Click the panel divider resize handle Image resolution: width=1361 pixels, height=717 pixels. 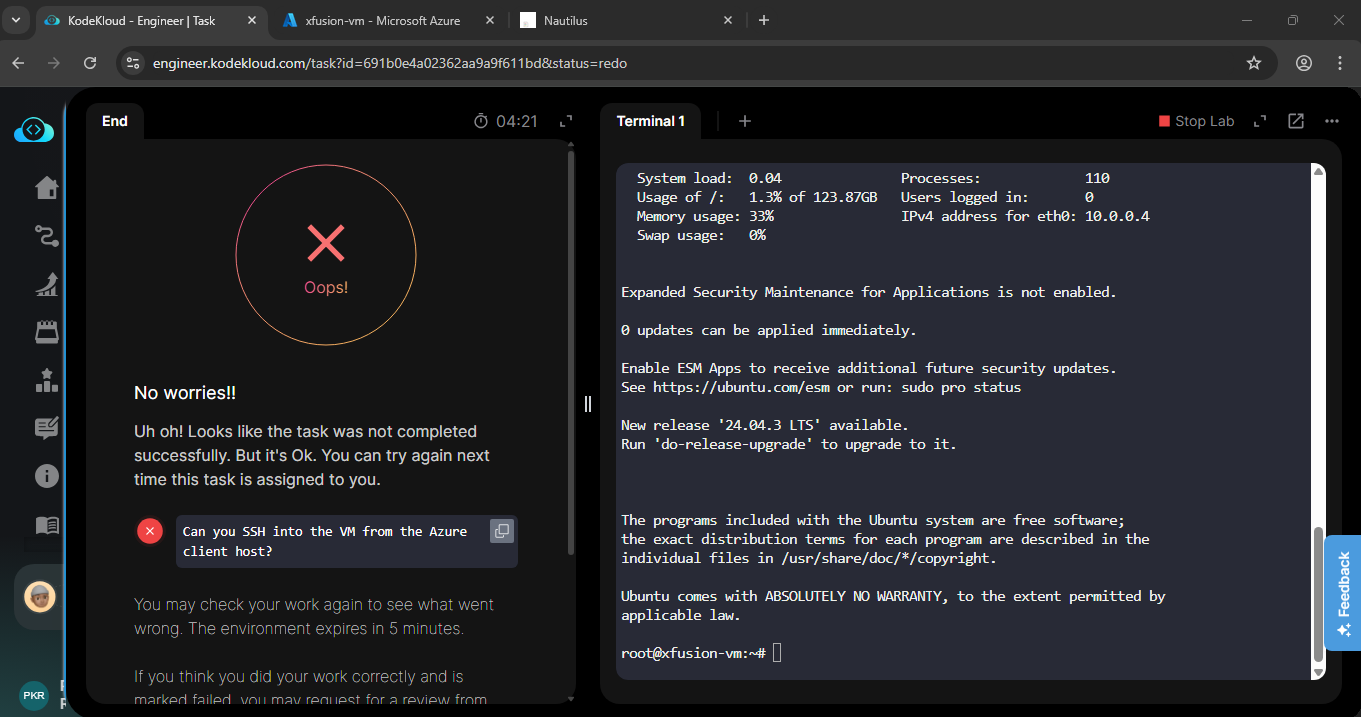coord(588,404)
